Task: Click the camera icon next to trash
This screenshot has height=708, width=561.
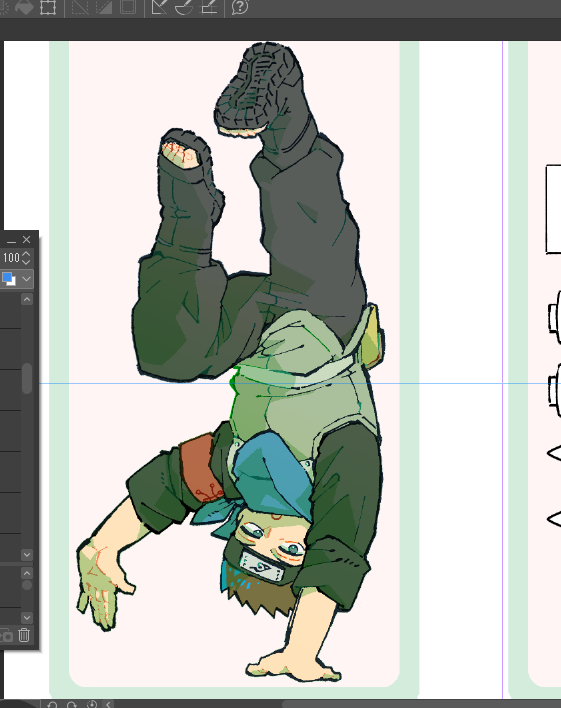Action: tap(6, 636)
